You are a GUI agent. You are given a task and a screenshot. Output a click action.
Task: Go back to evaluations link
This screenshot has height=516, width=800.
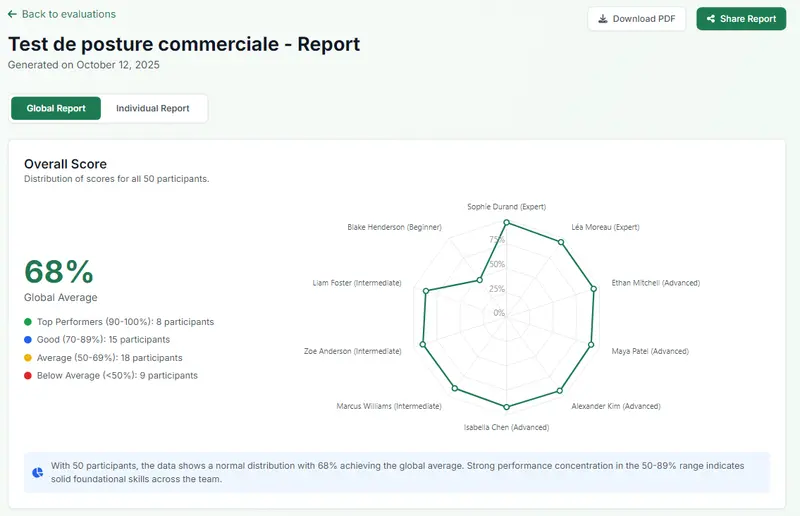pos(68,15)
